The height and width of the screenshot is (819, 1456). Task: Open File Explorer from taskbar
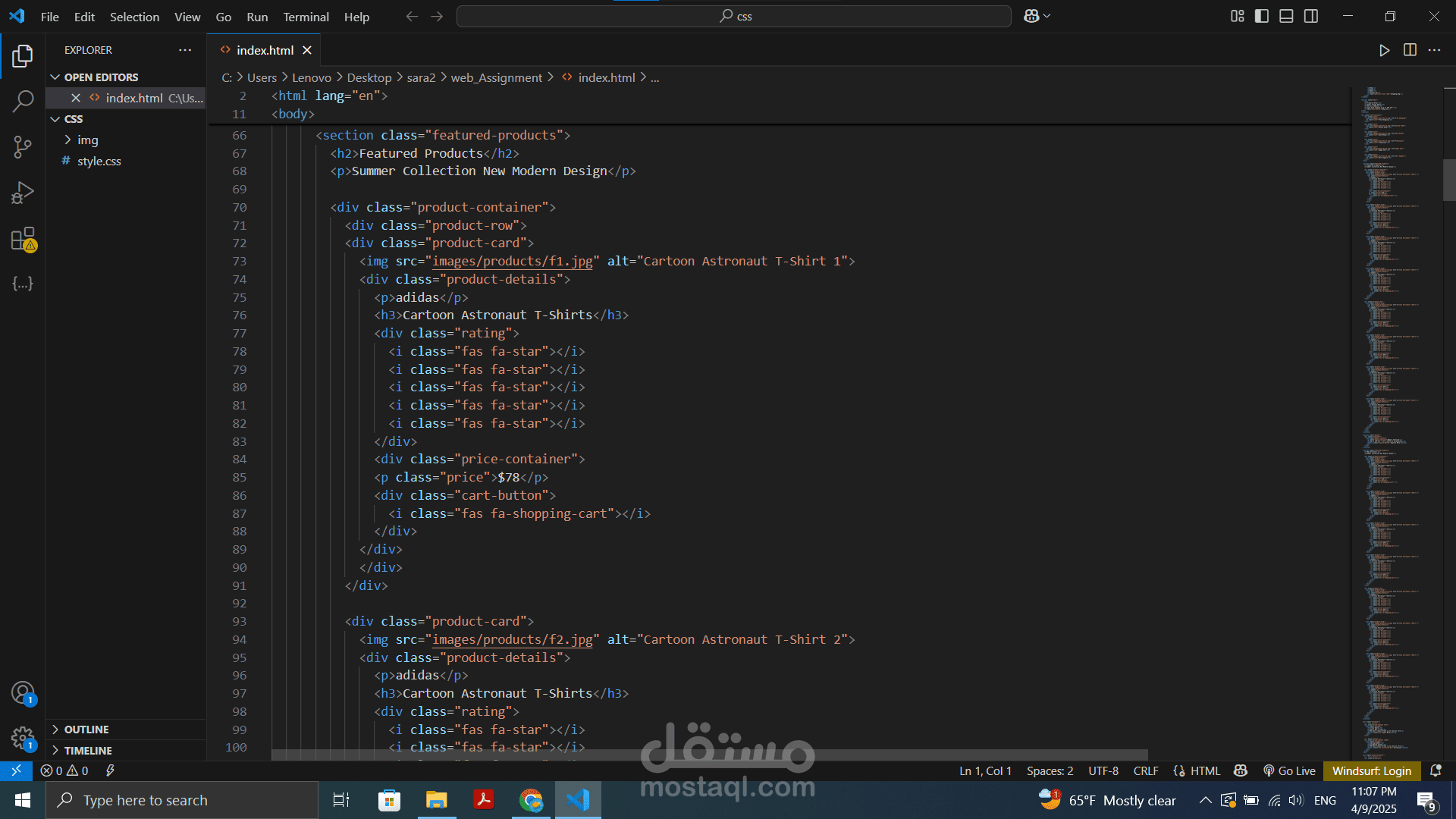(436, 800)
